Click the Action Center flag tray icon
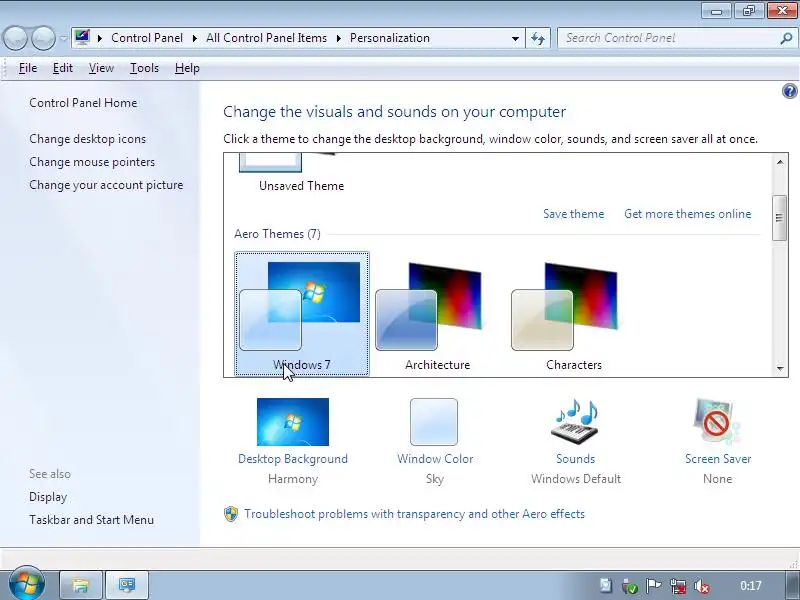 654,586
